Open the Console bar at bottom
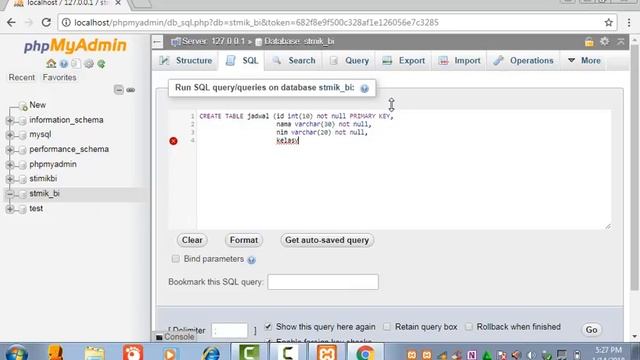 [x=175, y=337]
